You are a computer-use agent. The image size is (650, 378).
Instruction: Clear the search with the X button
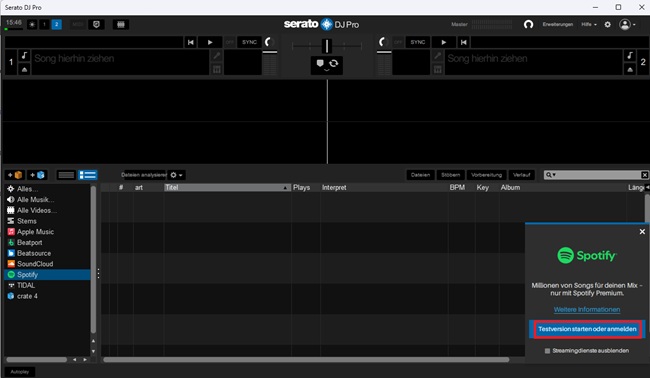click(x=645, y=175)
